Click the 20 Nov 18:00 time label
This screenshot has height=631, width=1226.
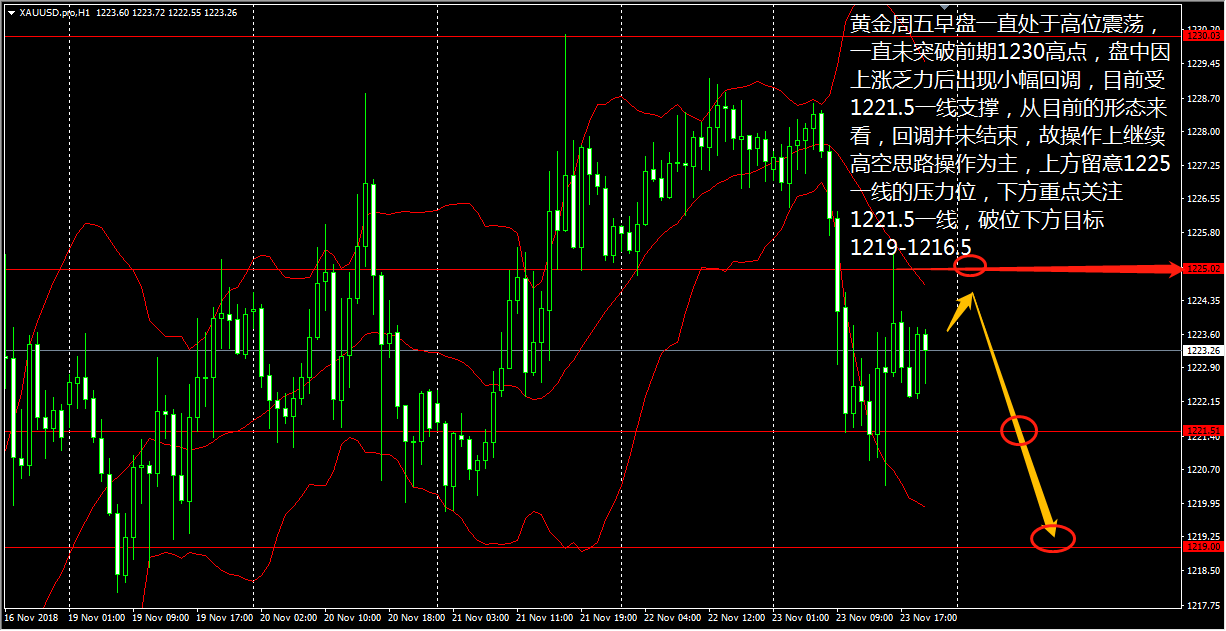tap(417, 618)
